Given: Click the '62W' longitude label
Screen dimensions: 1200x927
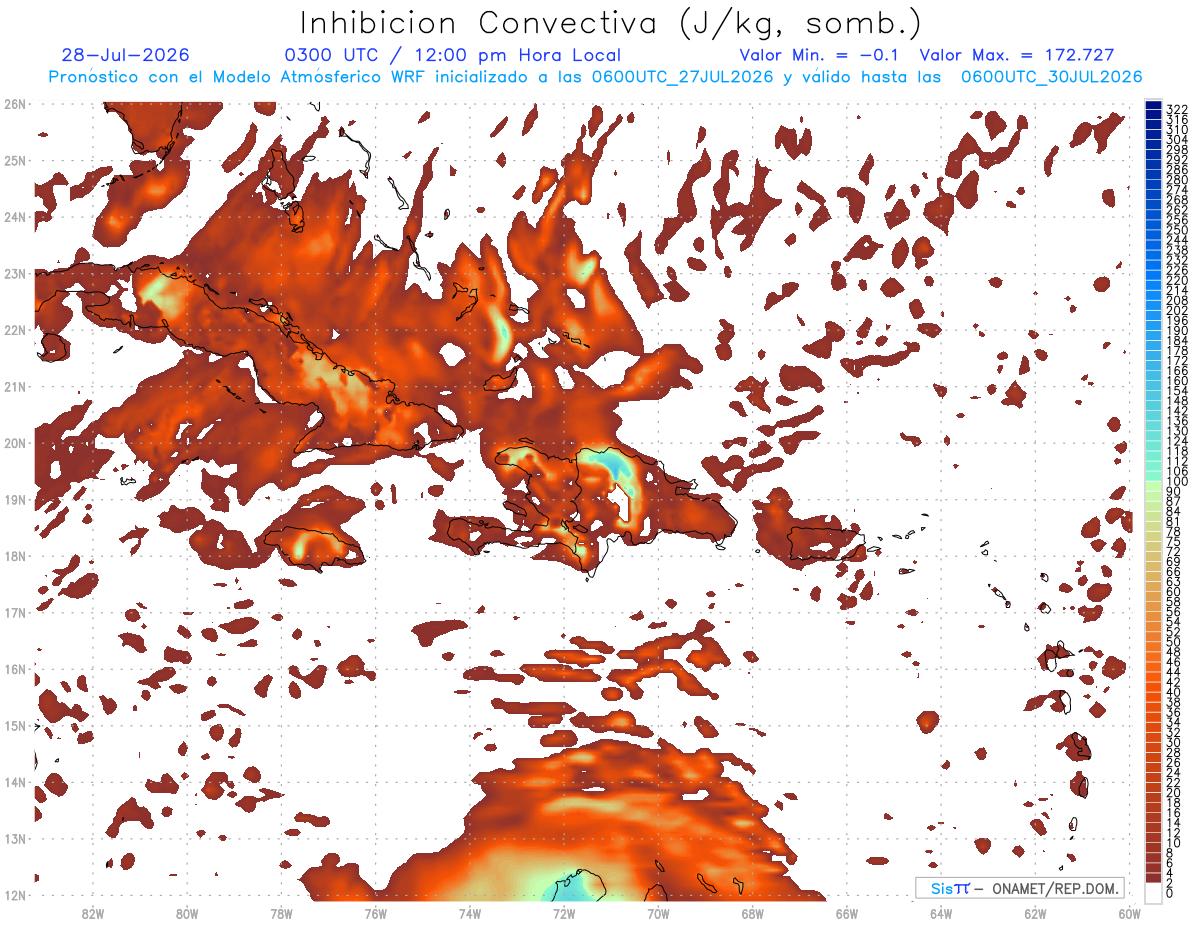Looking at the screenshot, I should [x=1035, y=913].
